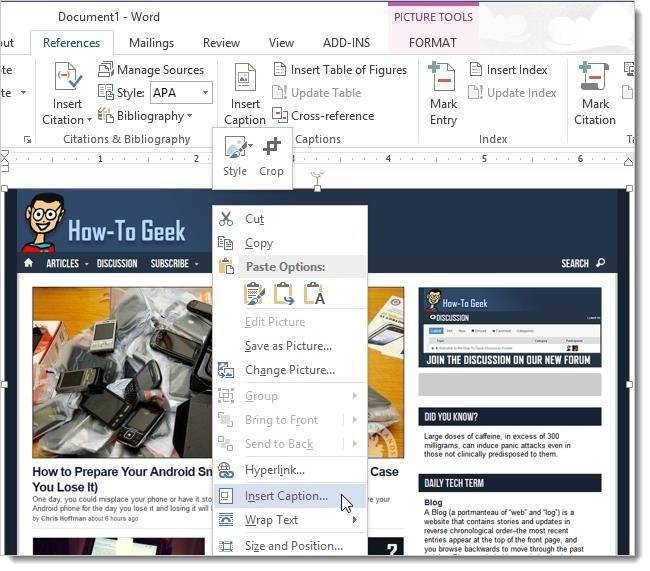Expand the Bibliography dropdown arrow
Image resolution: width=650 pixels, height=571 pixels.
point(189,115)
